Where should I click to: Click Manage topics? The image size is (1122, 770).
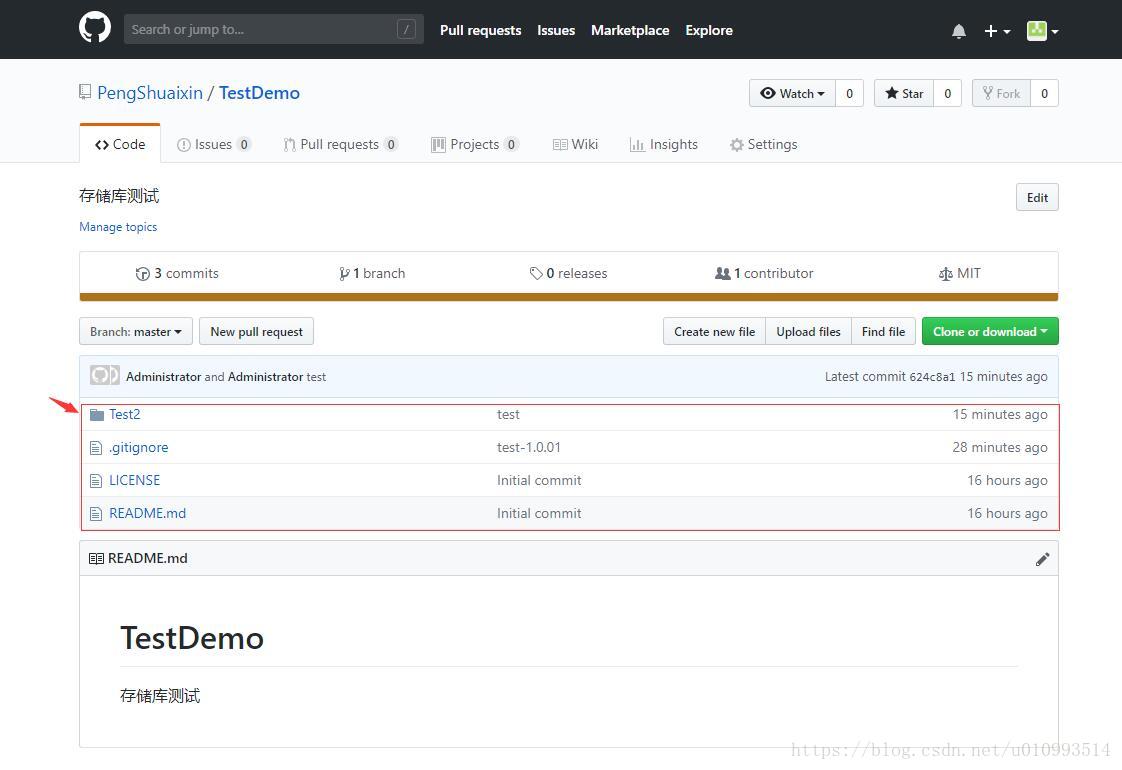tap(118, 227)
